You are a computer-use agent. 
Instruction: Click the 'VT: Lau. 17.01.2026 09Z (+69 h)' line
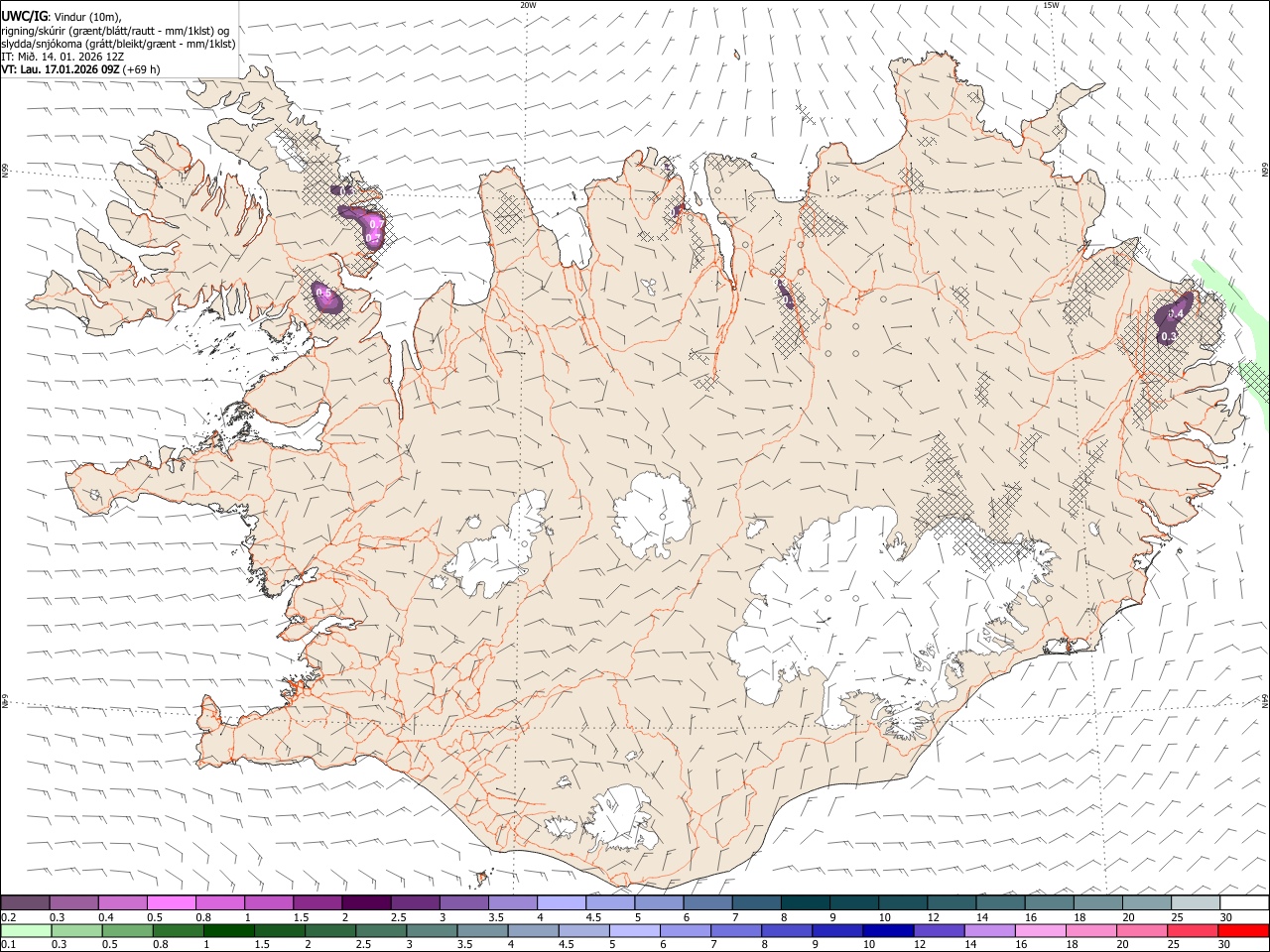point(81,69)
